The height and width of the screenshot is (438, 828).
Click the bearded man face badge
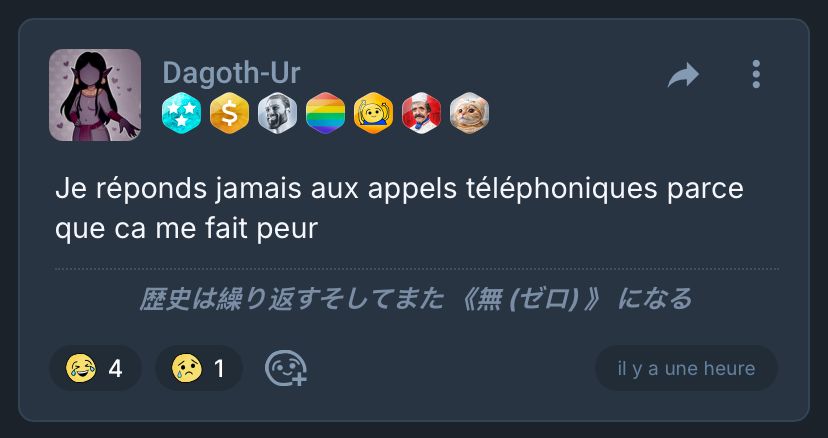click(x=277, y=113)
